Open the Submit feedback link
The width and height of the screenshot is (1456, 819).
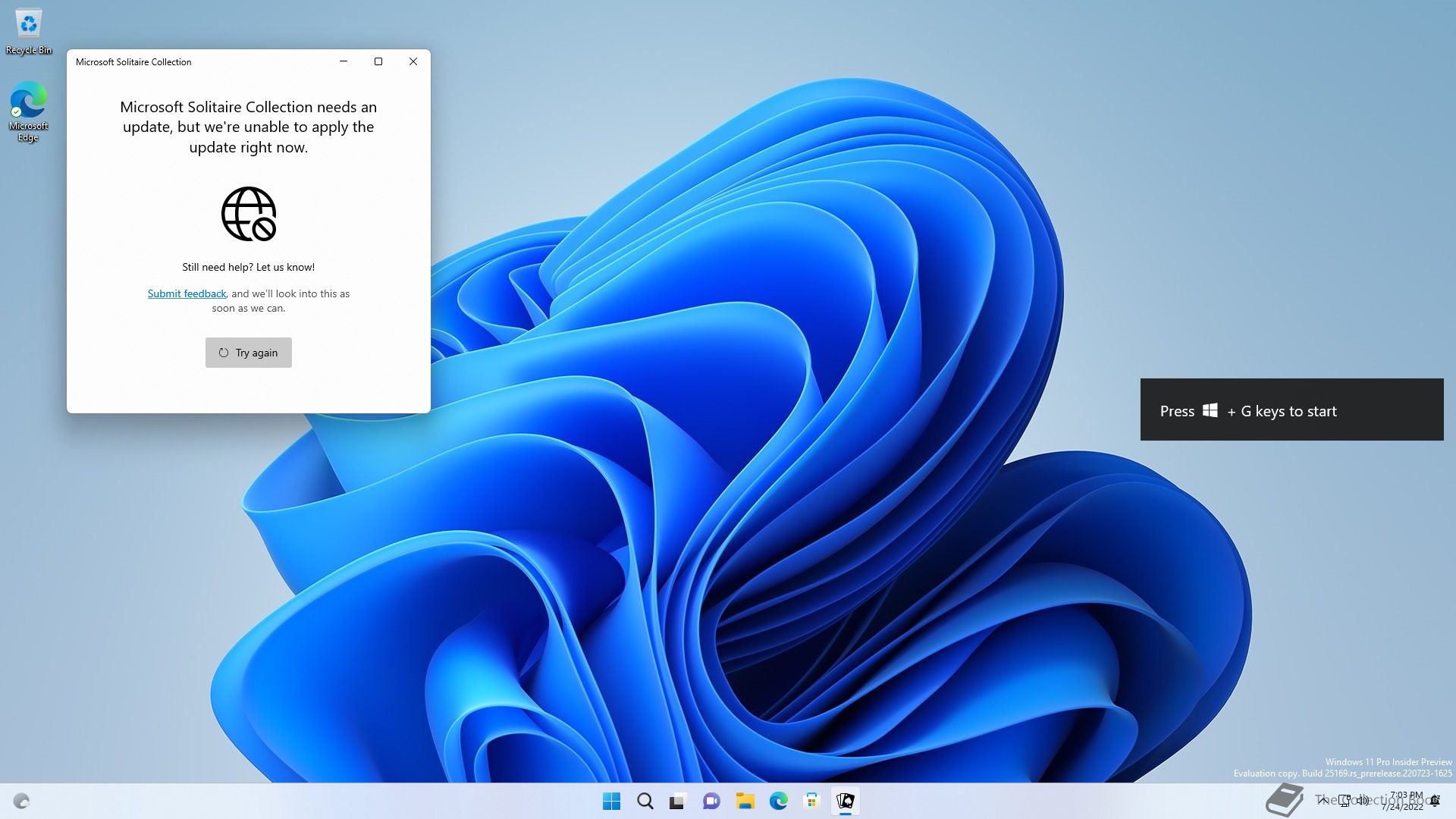pyautogui.click(x=187, y=293)
